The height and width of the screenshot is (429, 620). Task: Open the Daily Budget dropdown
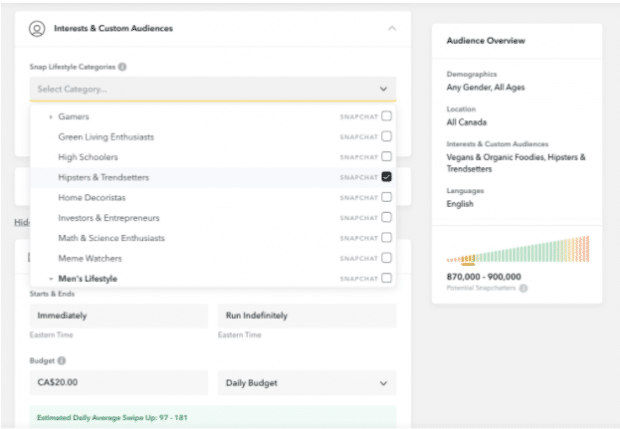pos(306,383)
